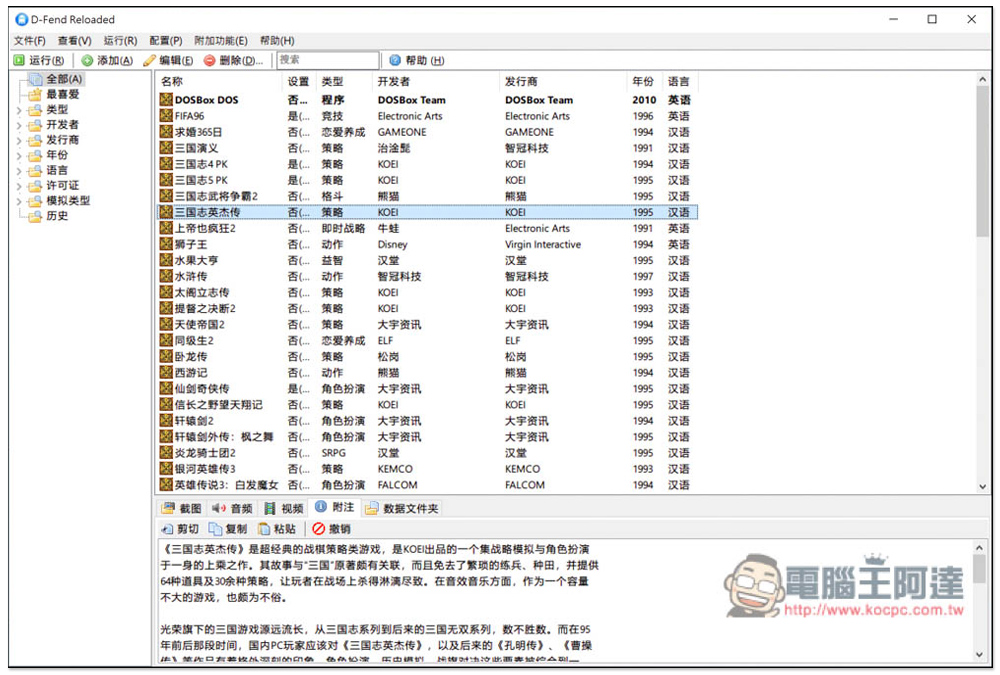Open the 附加功能(E) menu
The width and height of the screenshot is (1000, 675).
tap(220, 41)
